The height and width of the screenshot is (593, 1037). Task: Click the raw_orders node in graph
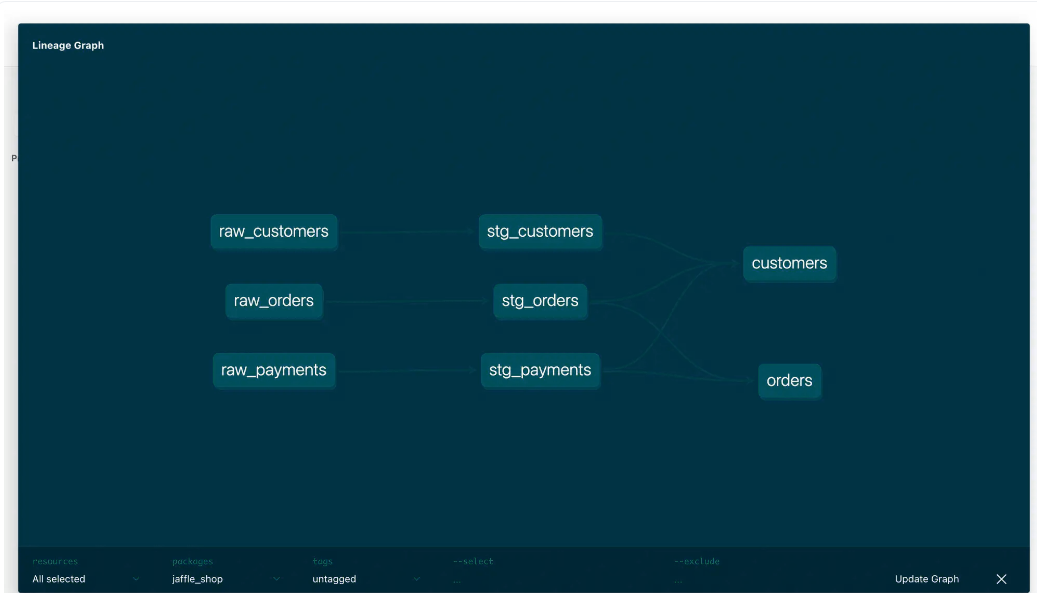click(x=273, y=301)
